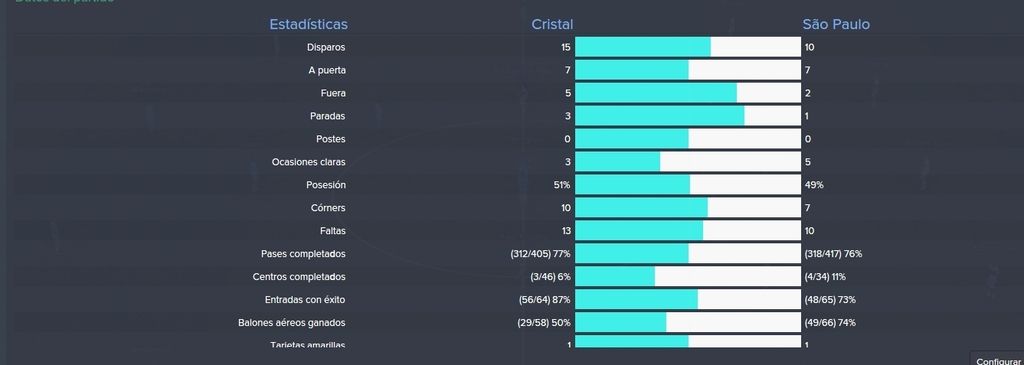Viewport: 1024px width, 365px height.
Task: Click the Fuera comparison bar
Action: [x=688, y=93]
